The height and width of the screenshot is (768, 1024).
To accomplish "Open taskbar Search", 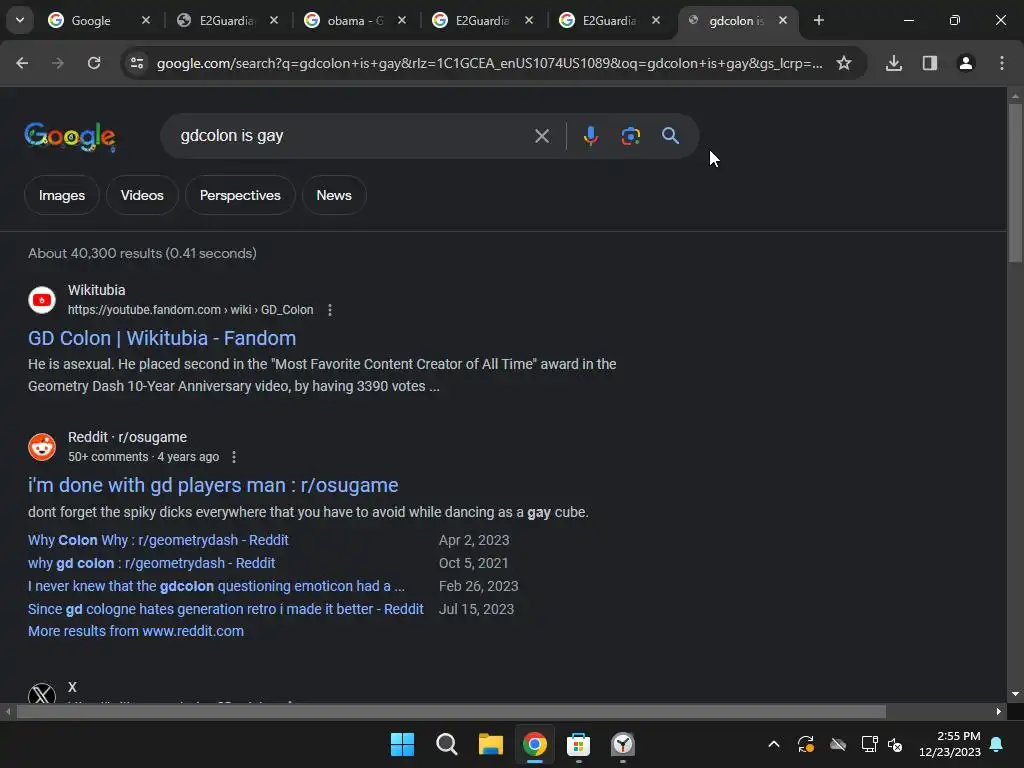I will (x=447, y=744).
